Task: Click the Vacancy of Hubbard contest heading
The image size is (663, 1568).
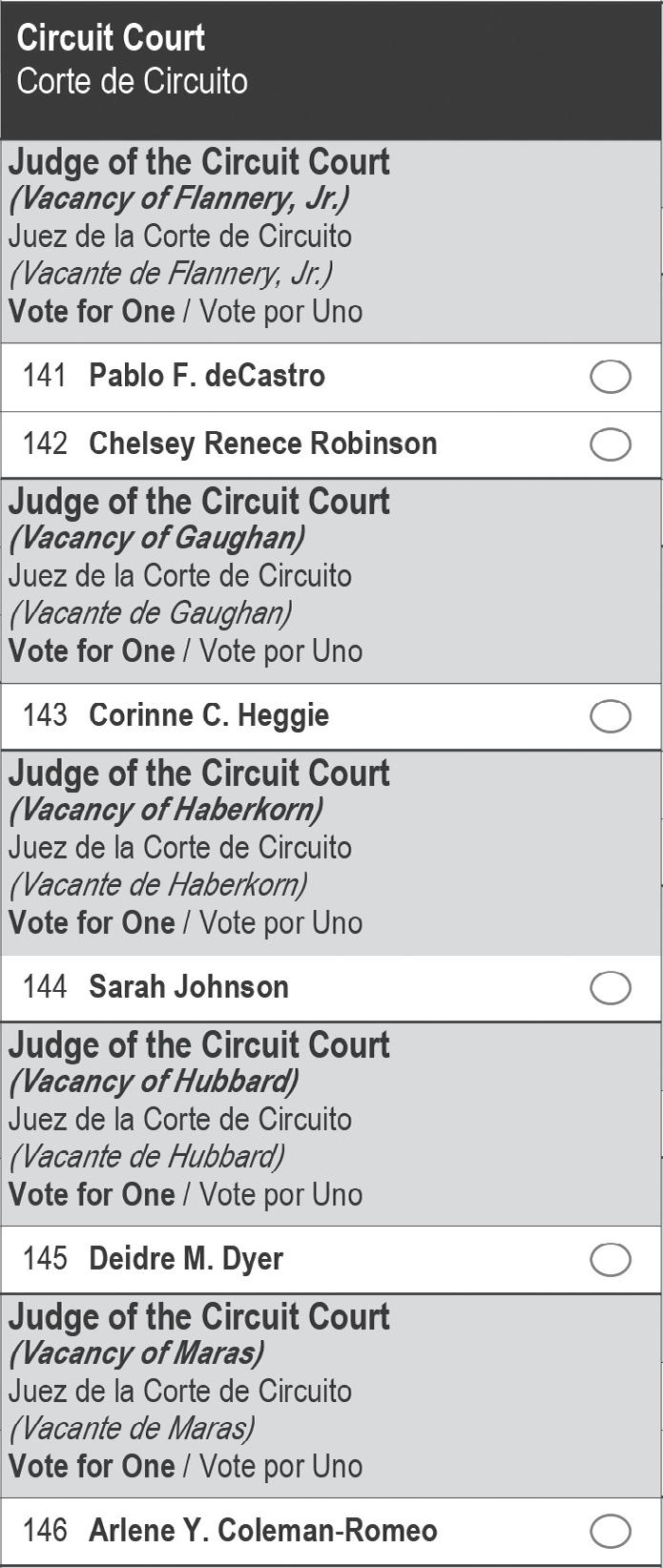Action: coord(154,1082)
